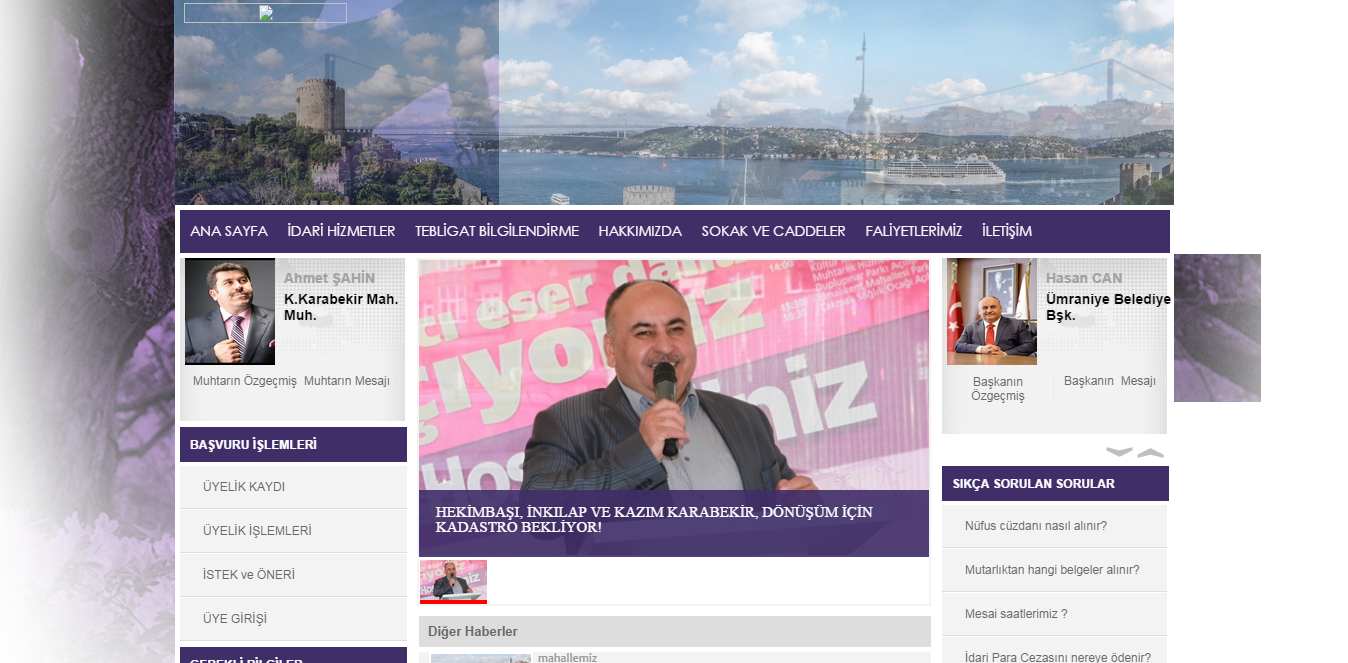Image resolution: width=1348 pixels, height=663 pixels.
Task: Click the down arrow under the mayor panel
Action: click(1119, 452)
